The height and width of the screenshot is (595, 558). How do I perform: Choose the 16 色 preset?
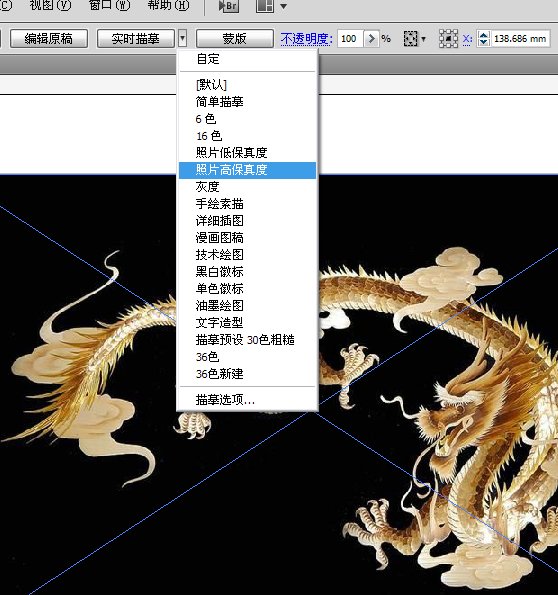tap(247, 136)
